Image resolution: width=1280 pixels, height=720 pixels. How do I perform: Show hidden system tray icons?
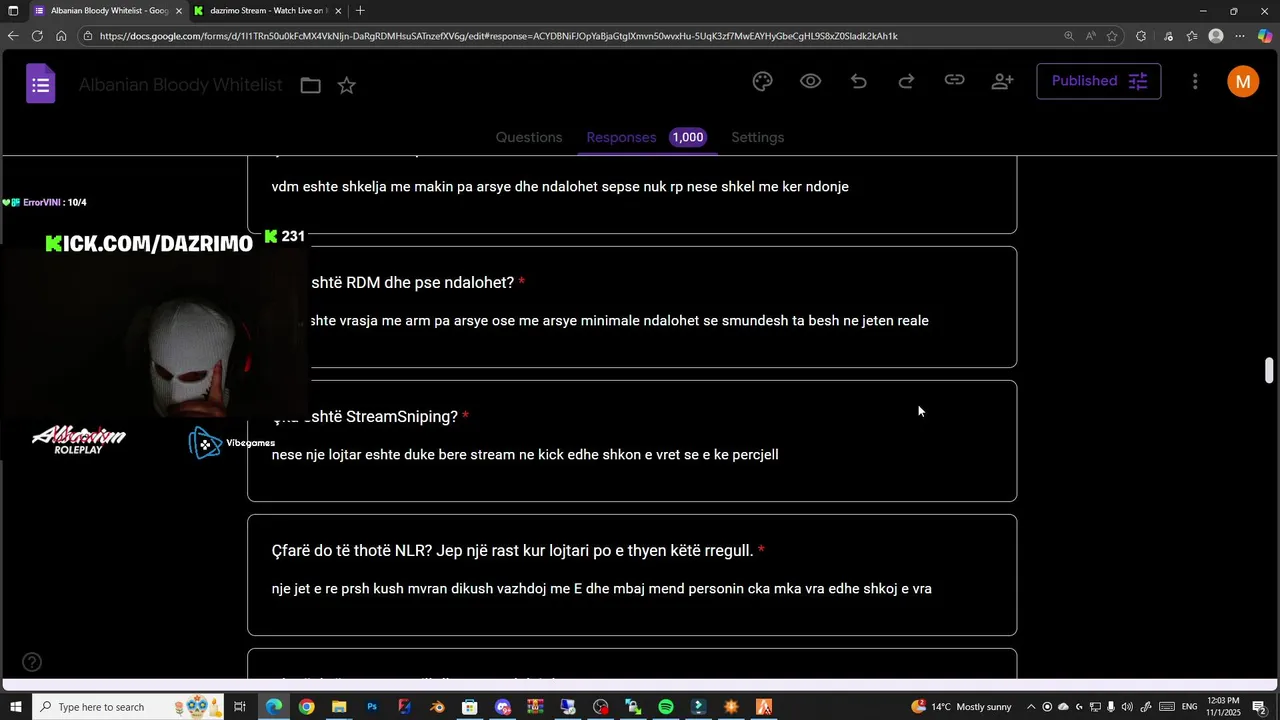coord(1031,707)
